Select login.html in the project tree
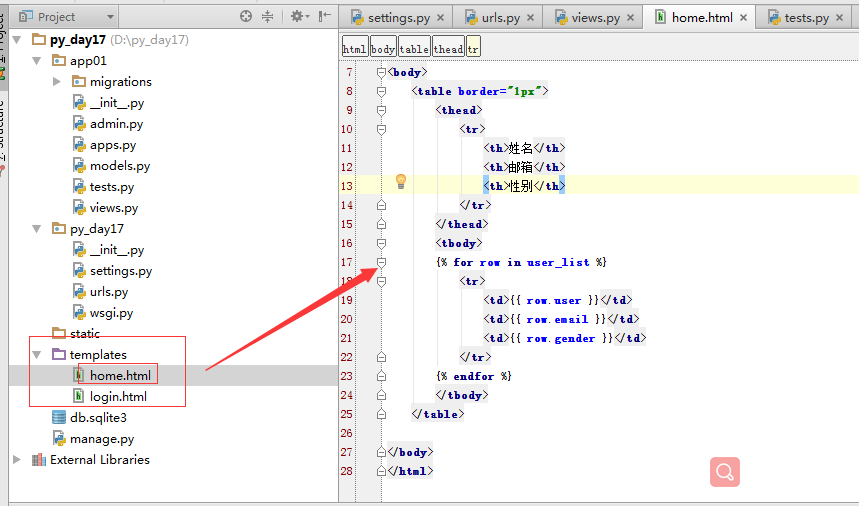Image resolution: width=859 pixels, height=506 pixels. 118,397
